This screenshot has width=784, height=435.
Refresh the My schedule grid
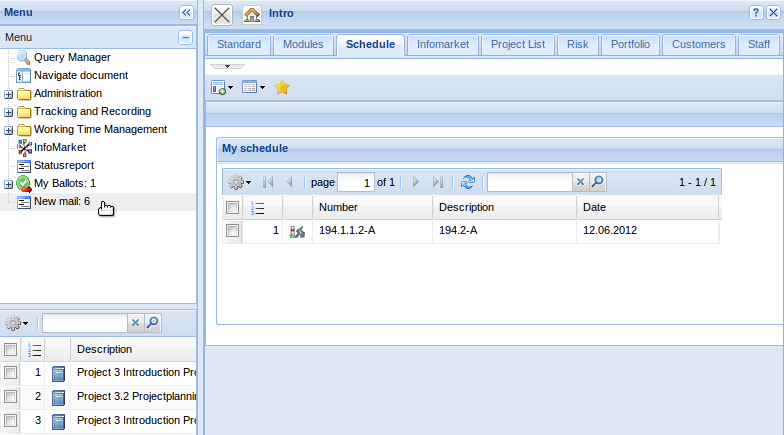tap(468, 182)
